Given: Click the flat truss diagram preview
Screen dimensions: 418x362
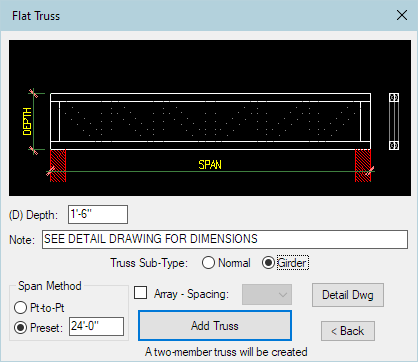Looking at the screenshot, I should [x=210, y=118].
